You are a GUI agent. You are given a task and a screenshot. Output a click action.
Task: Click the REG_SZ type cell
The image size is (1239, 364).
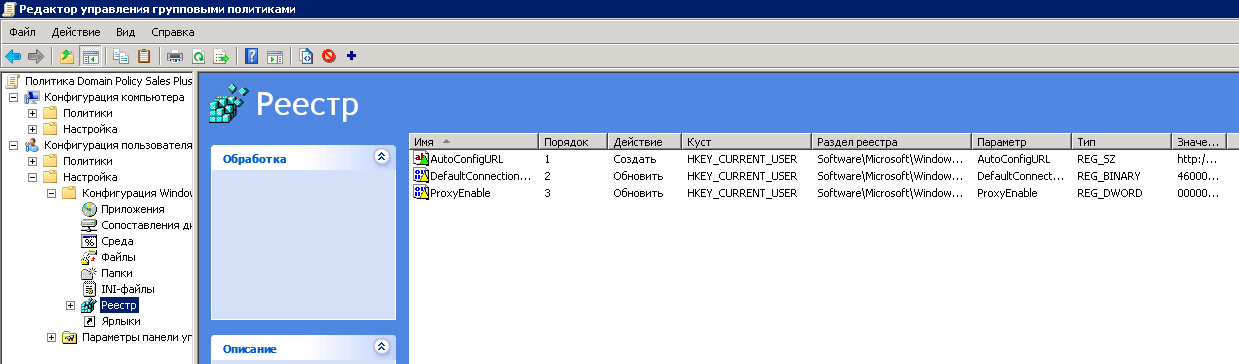(x=1096, y=159)
